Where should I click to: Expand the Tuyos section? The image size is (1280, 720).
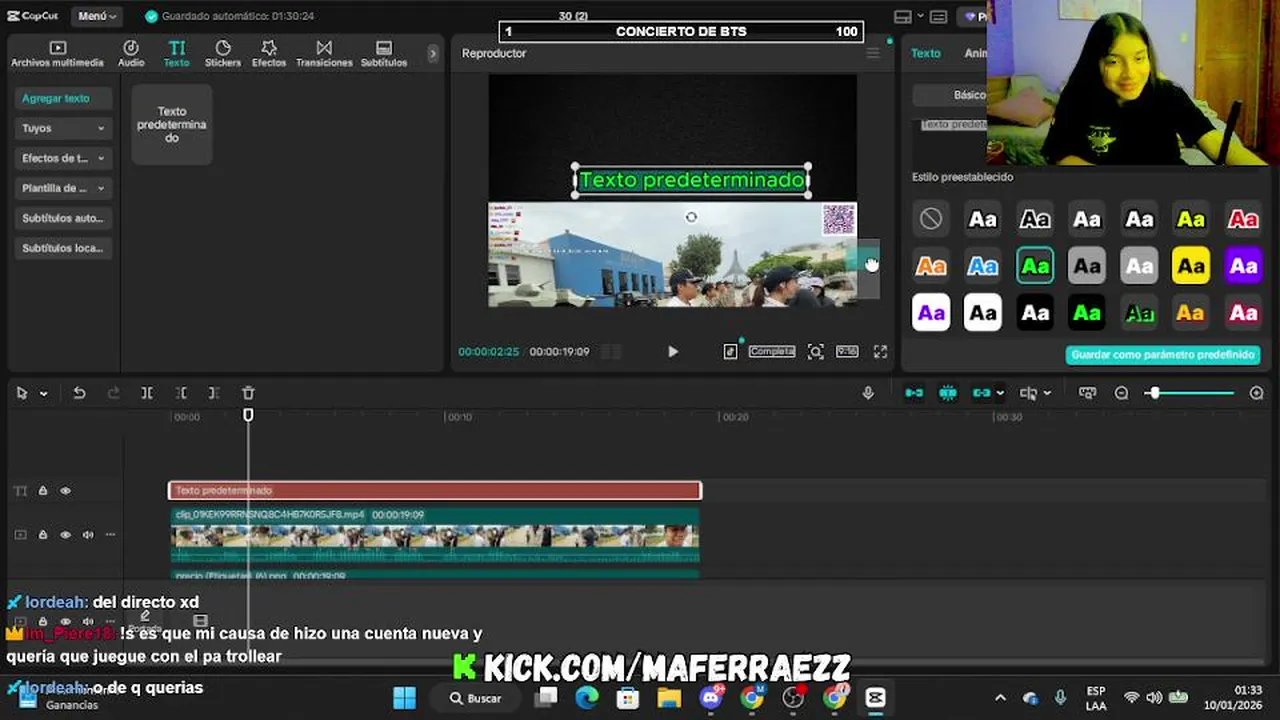click(x=63, y=128)
